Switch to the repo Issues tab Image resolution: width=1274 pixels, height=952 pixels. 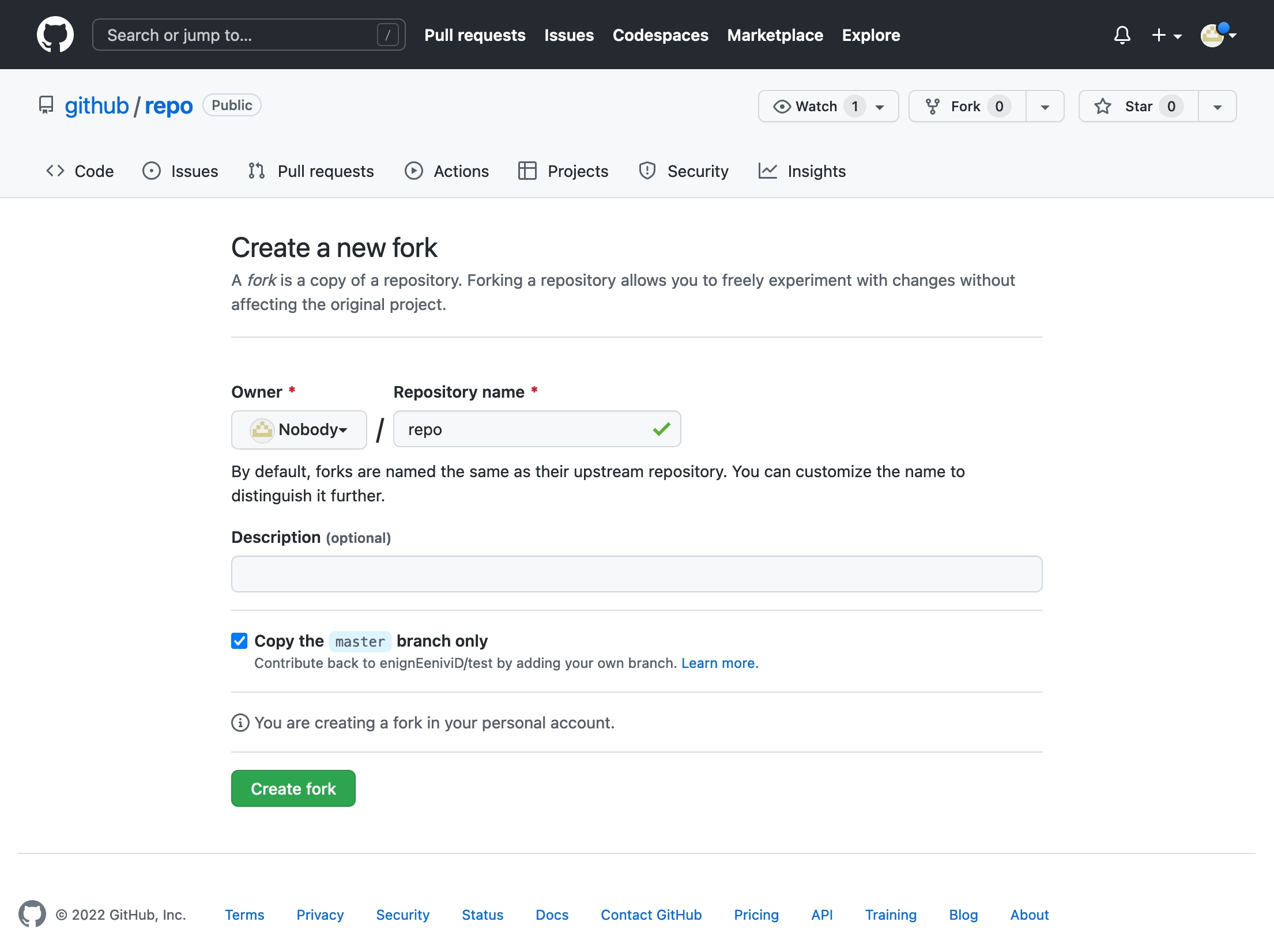click(x=180, y=171)
